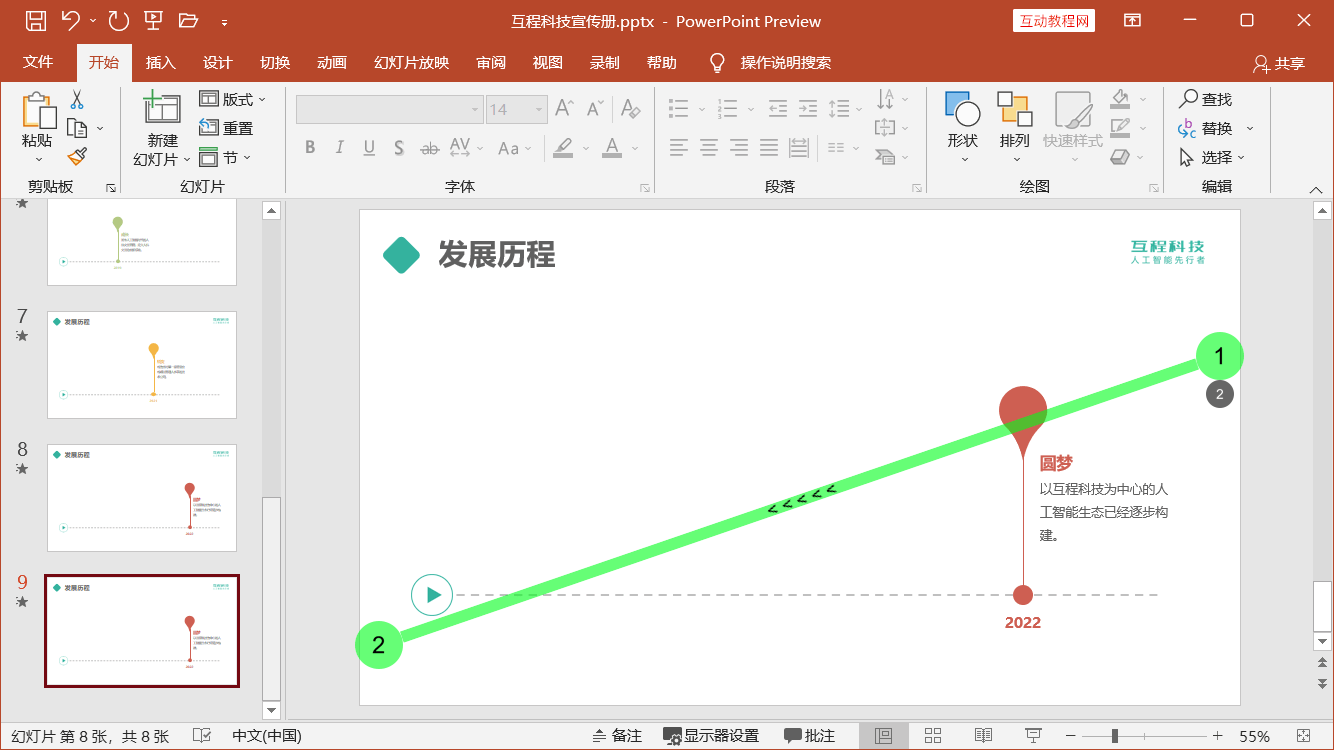Expand the Replace (替换) dropdown arrow

1249,128
